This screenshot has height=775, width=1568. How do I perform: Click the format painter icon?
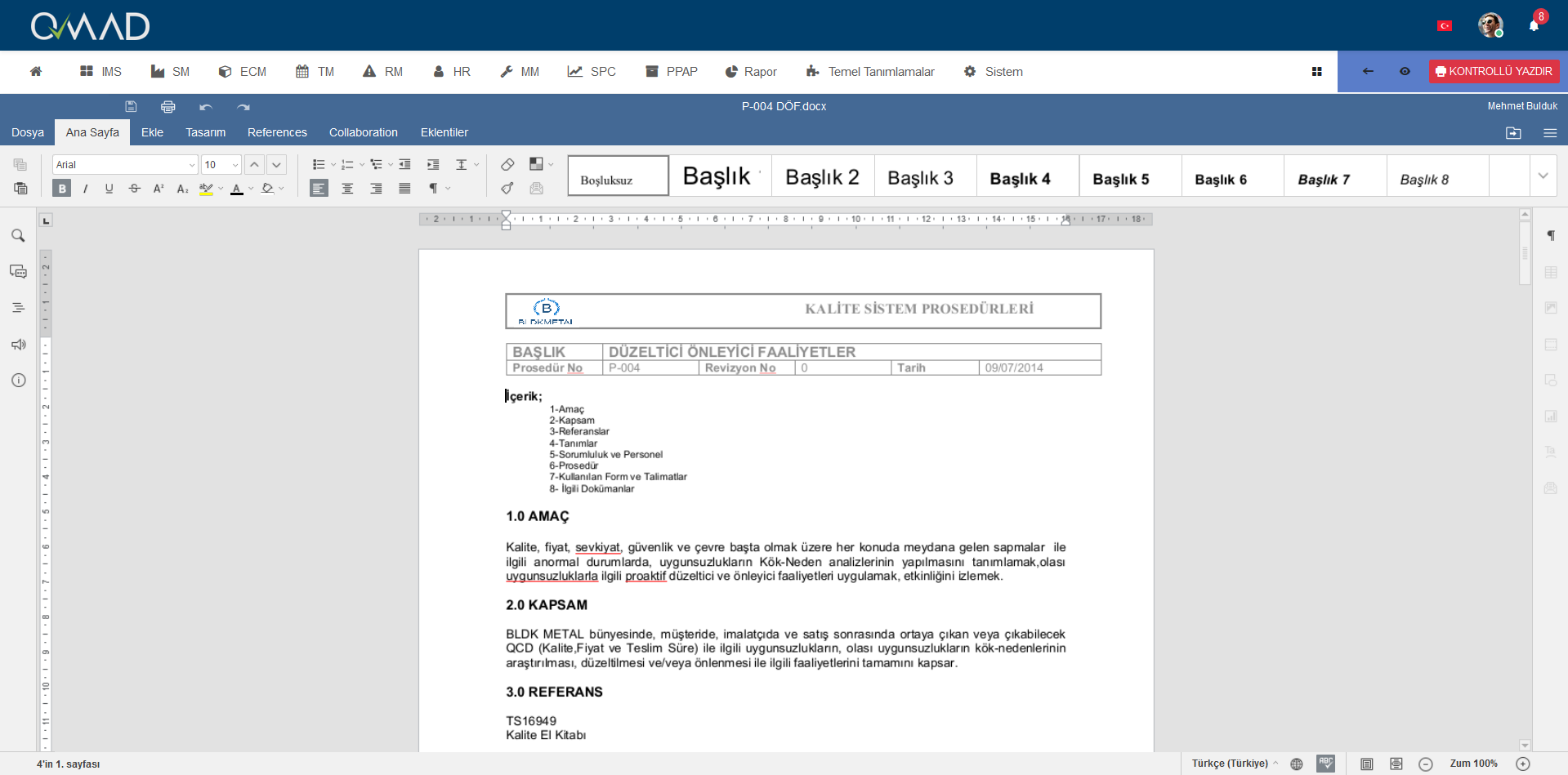(507, 188)
